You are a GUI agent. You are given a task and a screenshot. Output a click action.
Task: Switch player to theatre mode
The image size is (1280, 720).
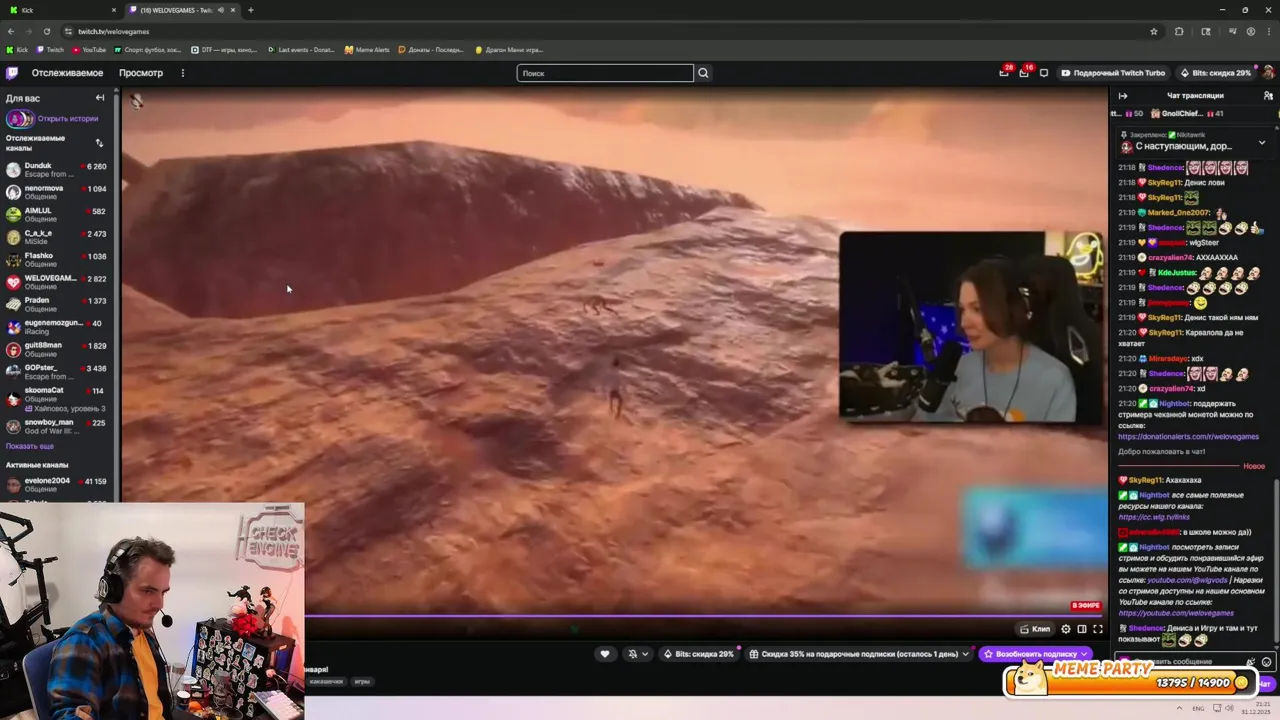click(1082, 629)
